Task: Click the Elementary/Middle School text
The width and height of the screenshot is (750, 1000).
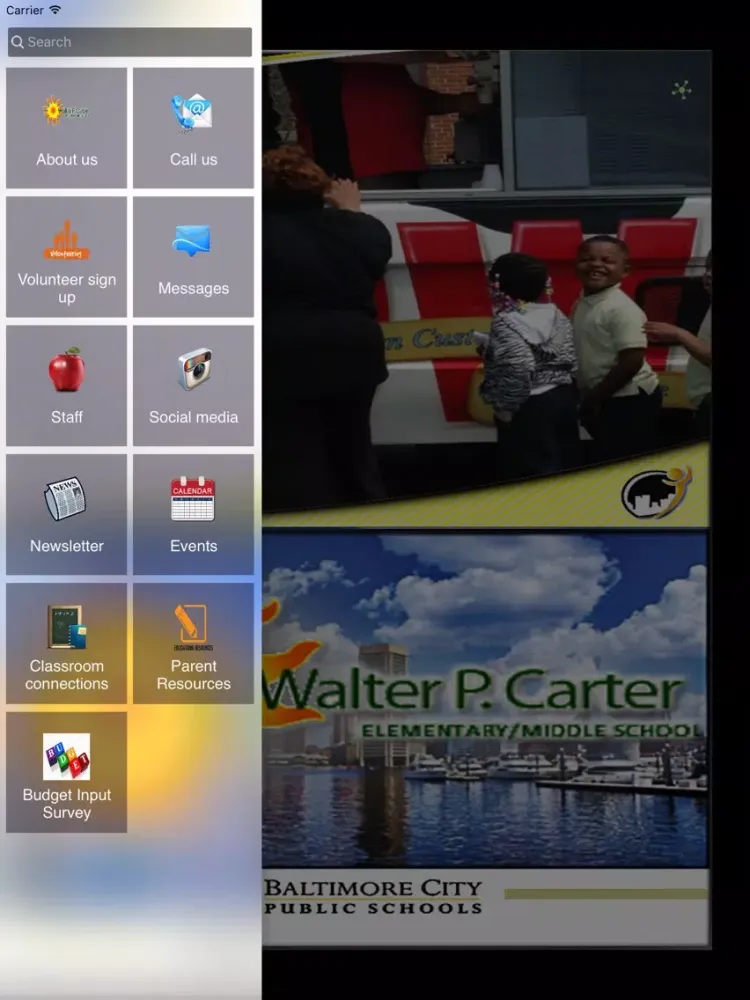Action: tap(532, 731)
